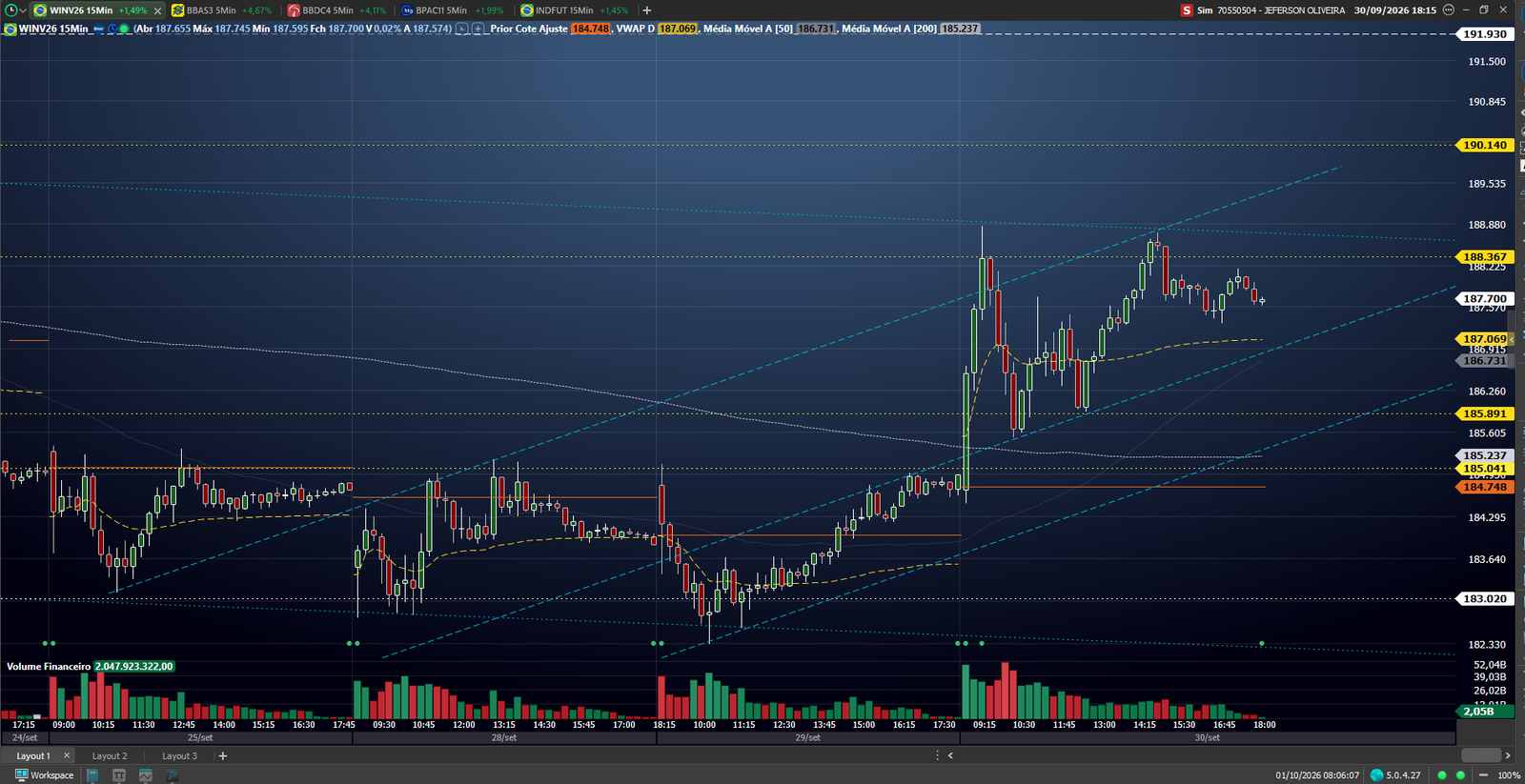Click the right arrow of horizontal scrollbar

coord(1508,755)
